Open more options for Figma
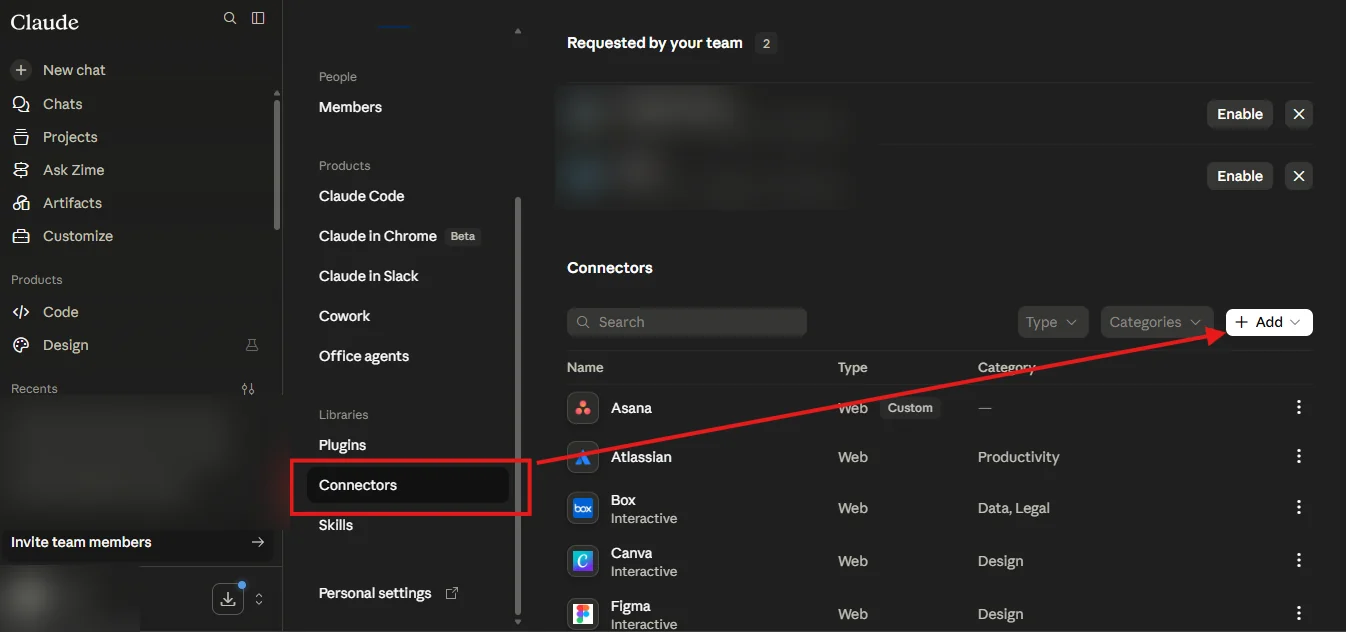Image resolution: width=1346 pixels, height=632 pixels. pyautogui.click(x=1299, y=613)
